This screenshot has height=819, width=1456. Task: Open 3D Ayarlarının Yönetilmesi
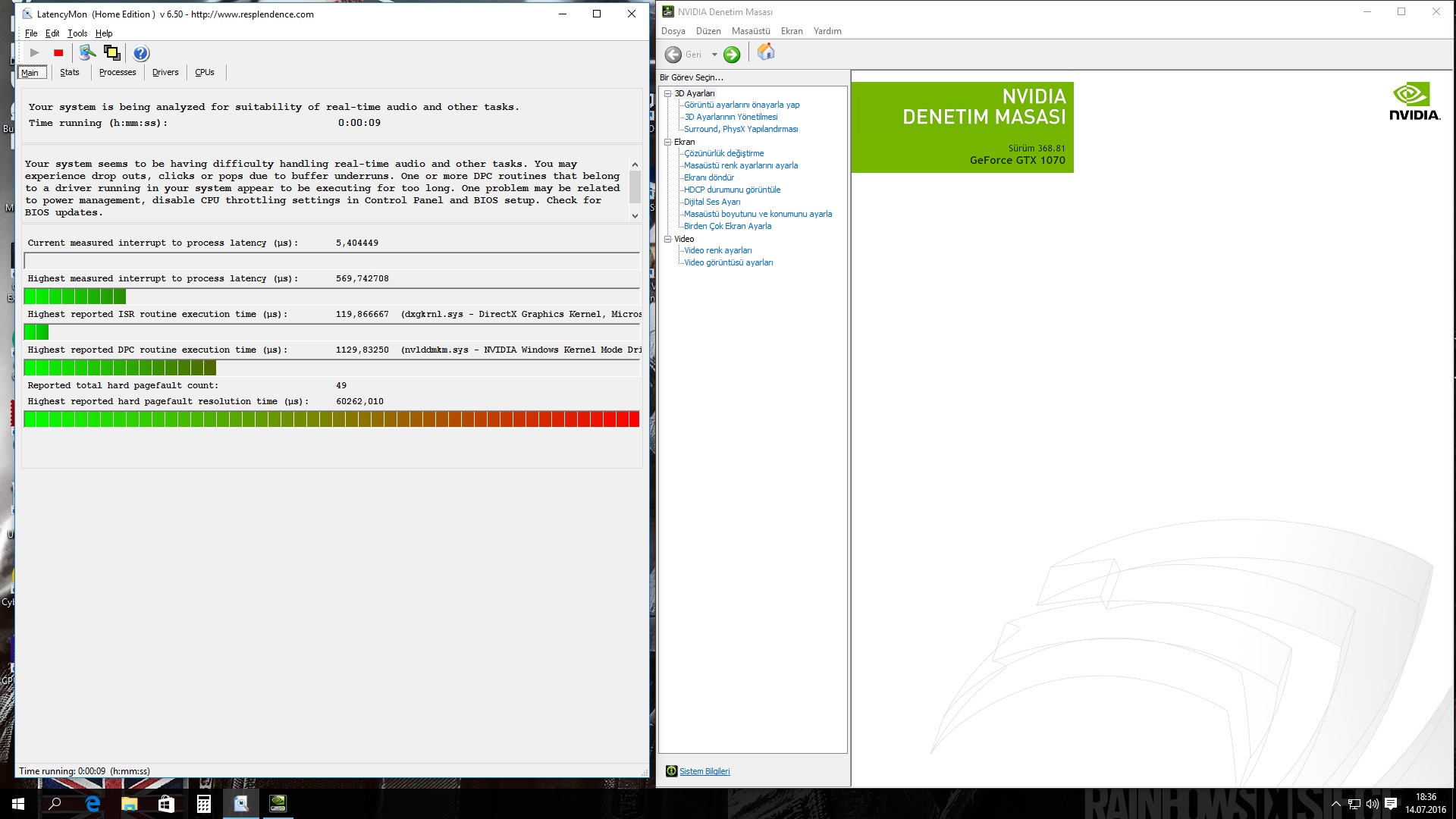click(731, 117)
